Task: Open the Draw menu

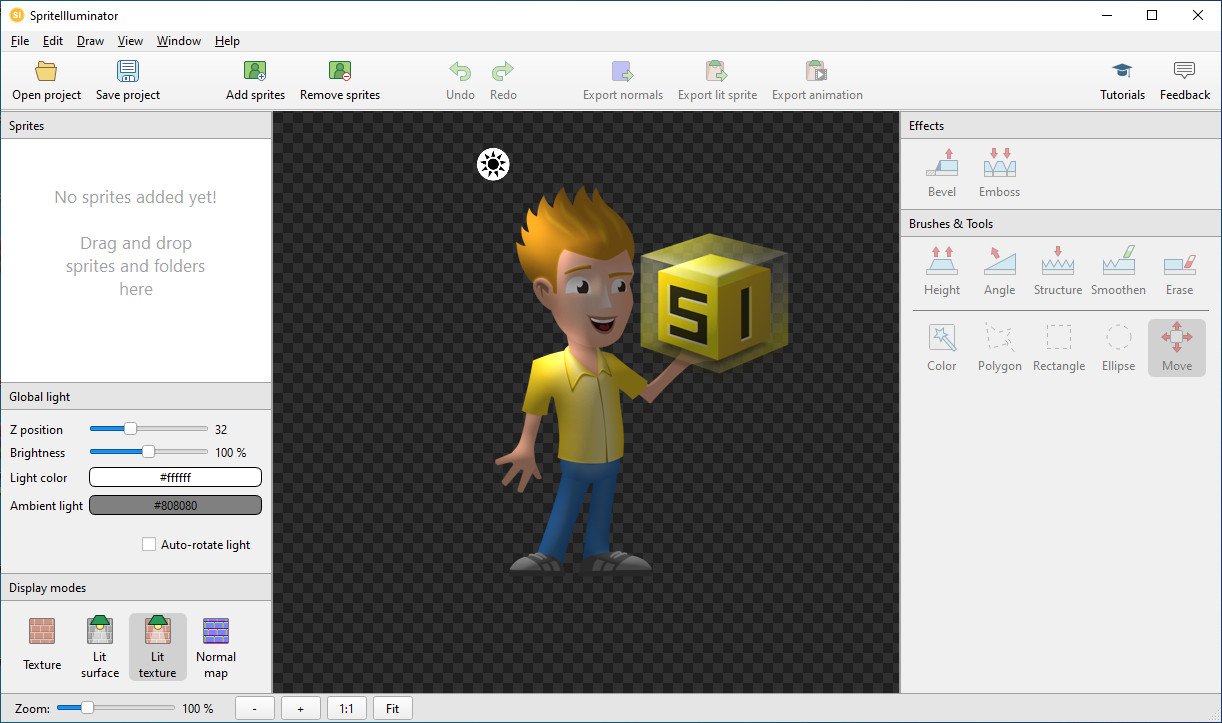Action: (x=90, y=41)
